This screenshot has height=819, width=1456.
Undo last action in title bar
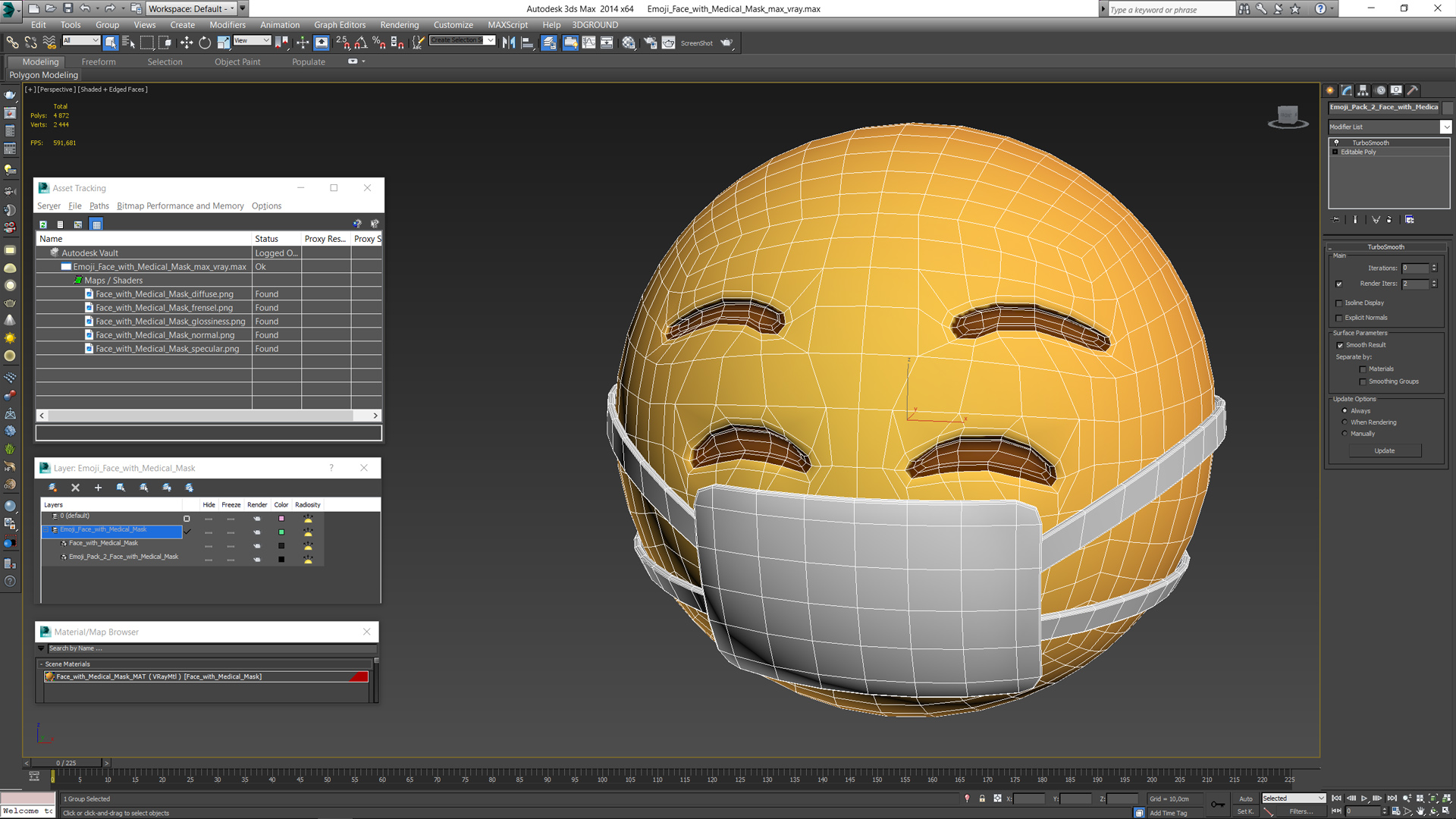[x=85, y=8]
